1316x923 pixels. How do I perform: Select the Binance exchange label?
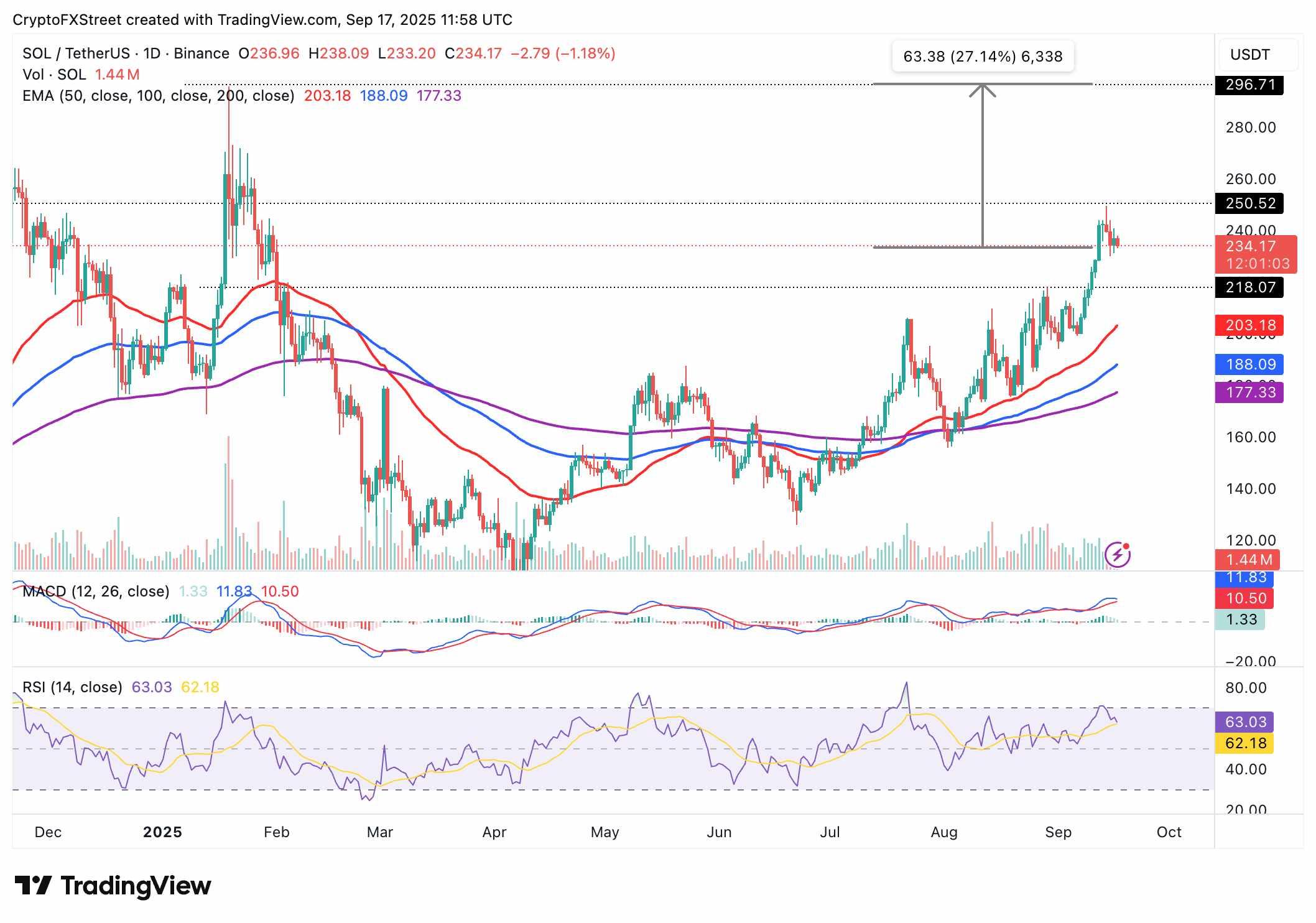click(198, 53)
